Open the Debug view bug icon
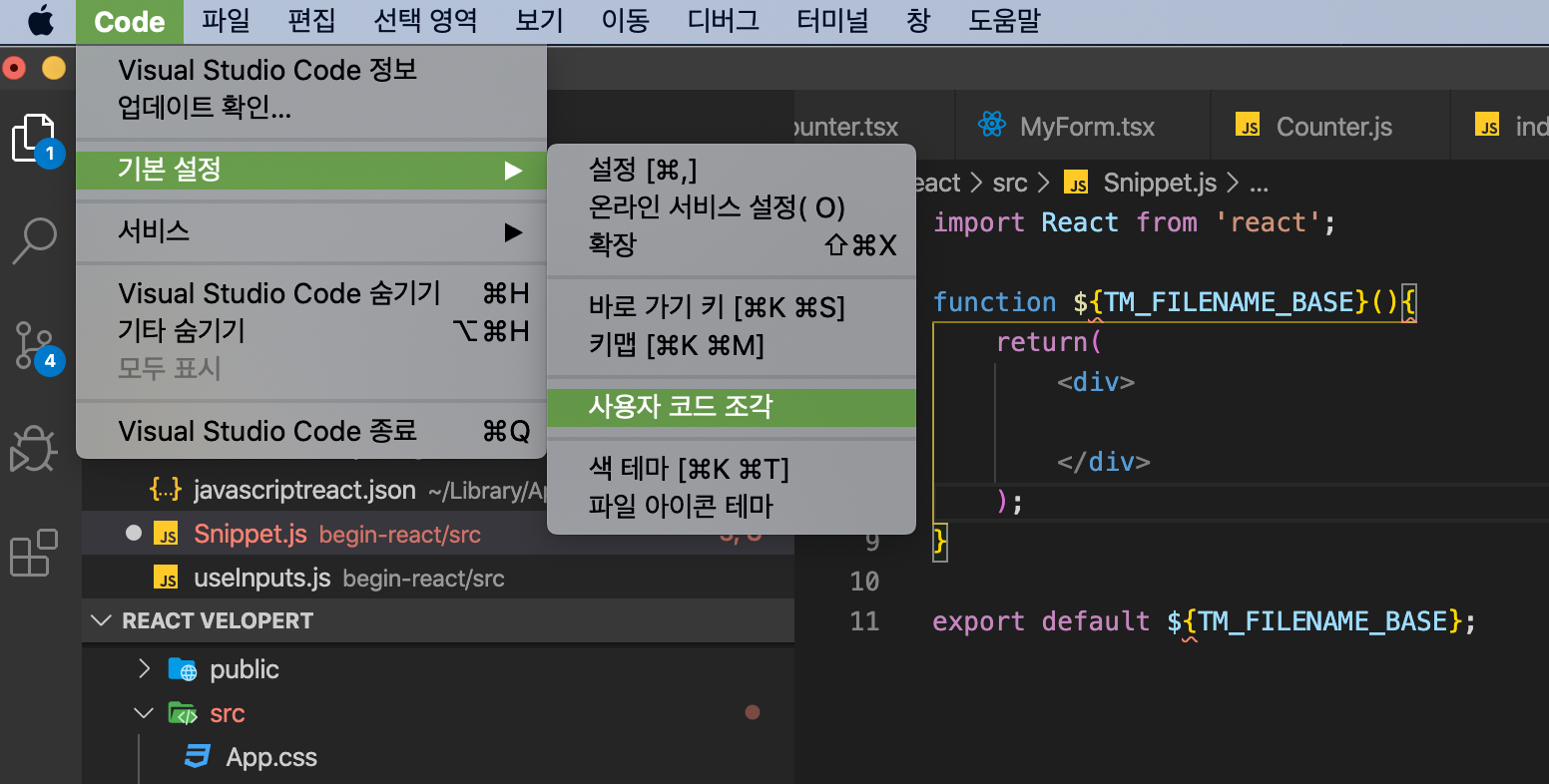Viewport: 1549px width, 784px height. pos(33,448)
